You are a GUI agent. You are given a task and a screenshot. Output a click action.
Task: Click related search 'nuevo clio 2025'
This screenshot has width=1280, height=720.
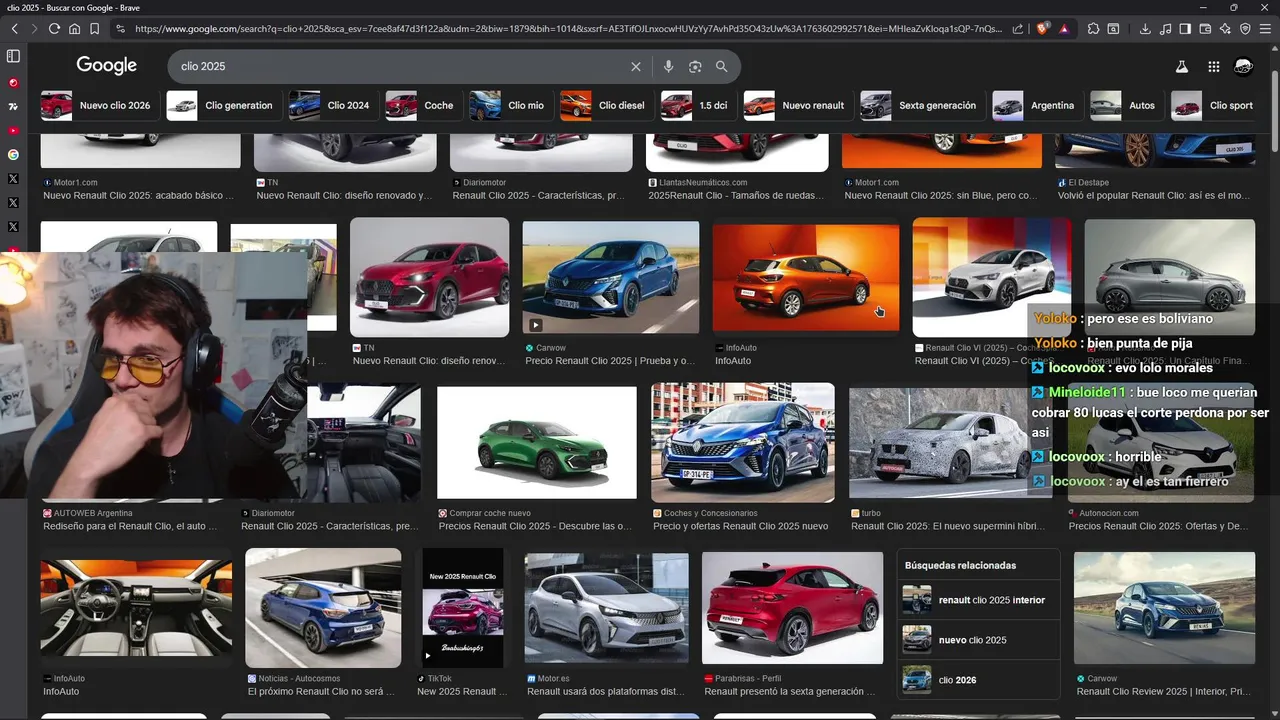978,640
